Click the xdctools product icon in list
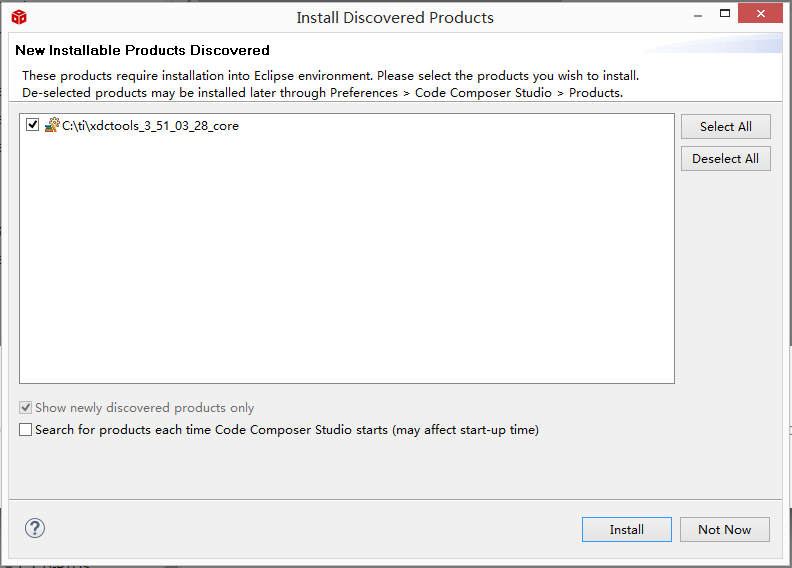This screenshot has height=568, width=792. 52,125
